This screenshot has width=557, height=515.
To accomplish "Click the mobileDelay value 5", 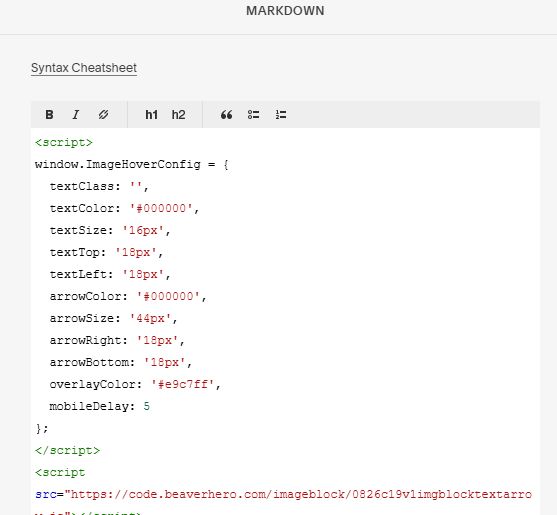I will pos(147,406).
